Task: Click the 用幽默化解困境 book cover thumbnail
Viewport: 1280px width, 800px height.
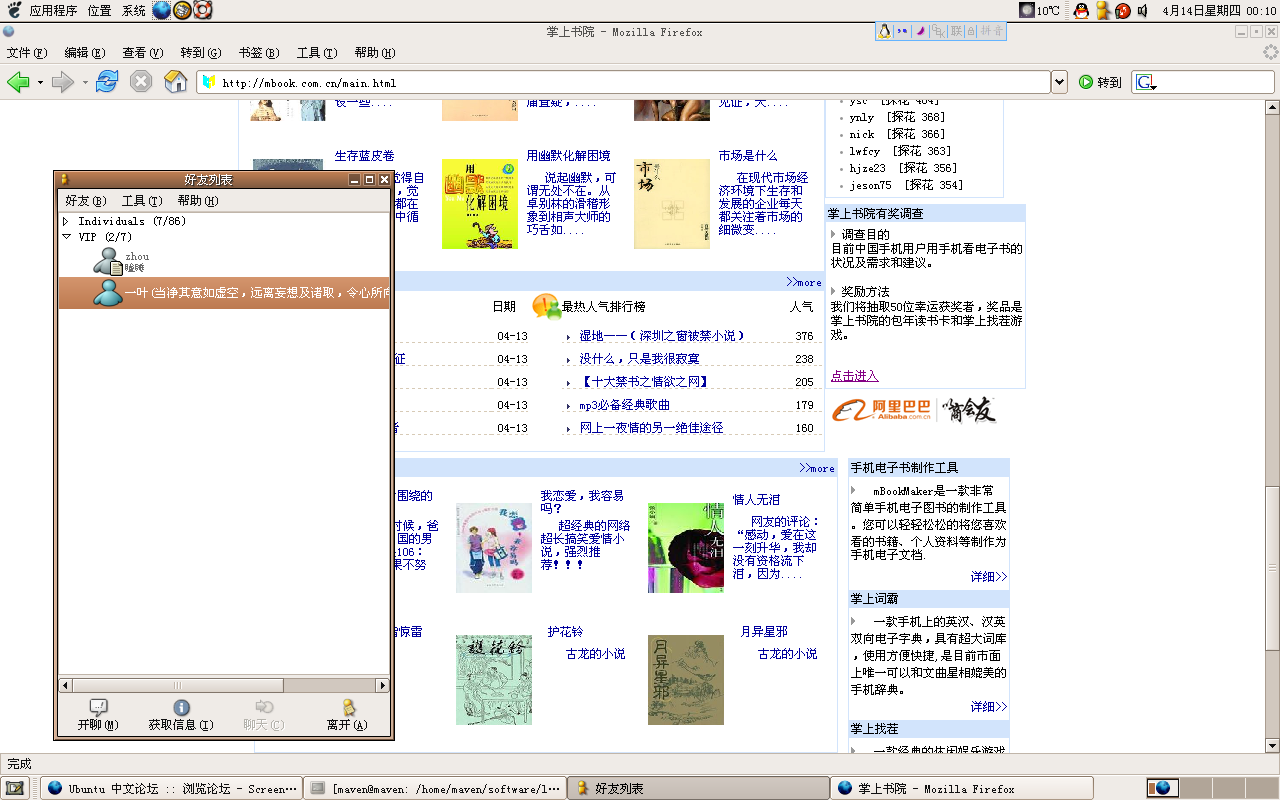Action: [480, 204]
